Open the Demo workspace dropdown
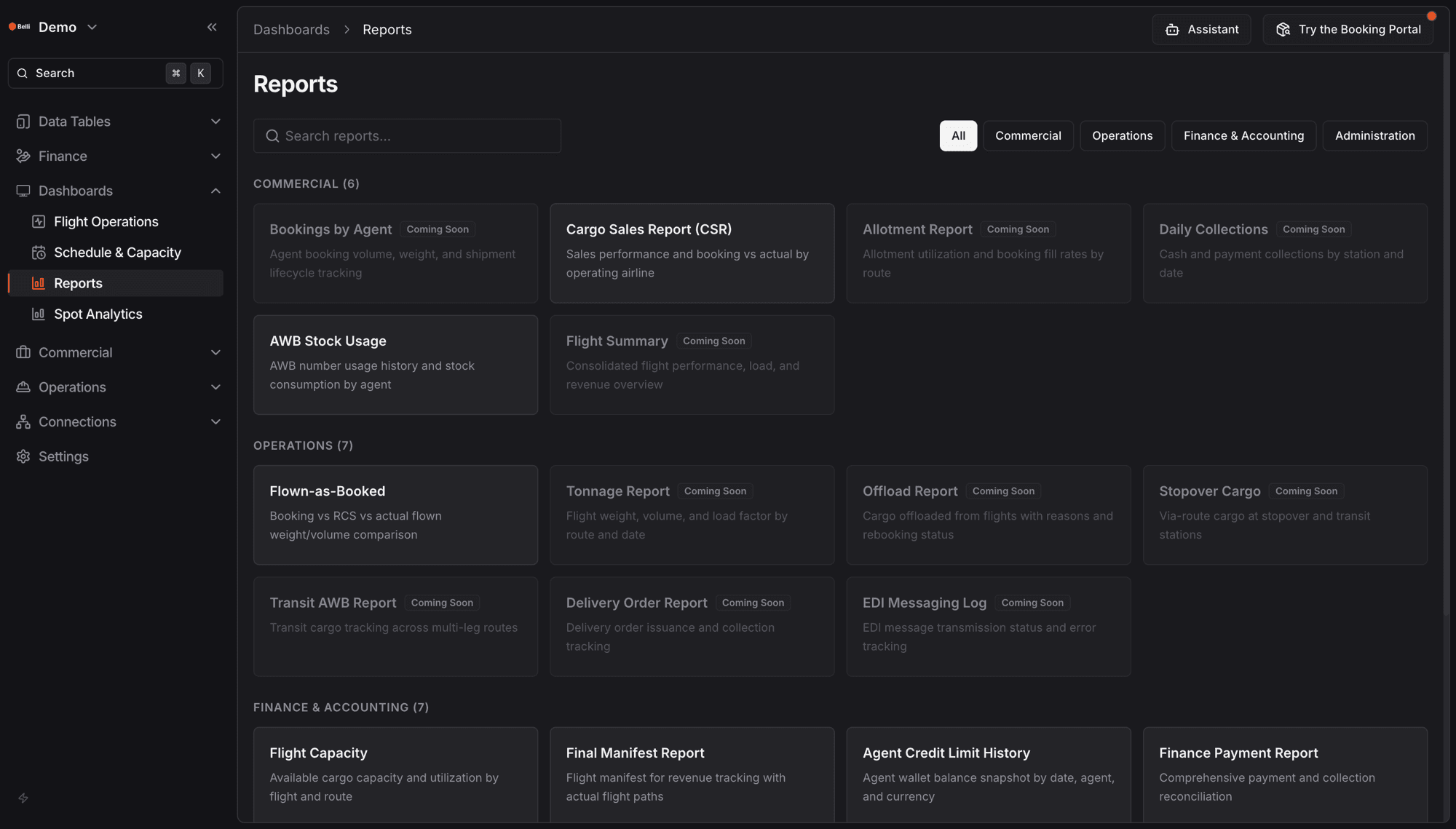 coord(68,27)
